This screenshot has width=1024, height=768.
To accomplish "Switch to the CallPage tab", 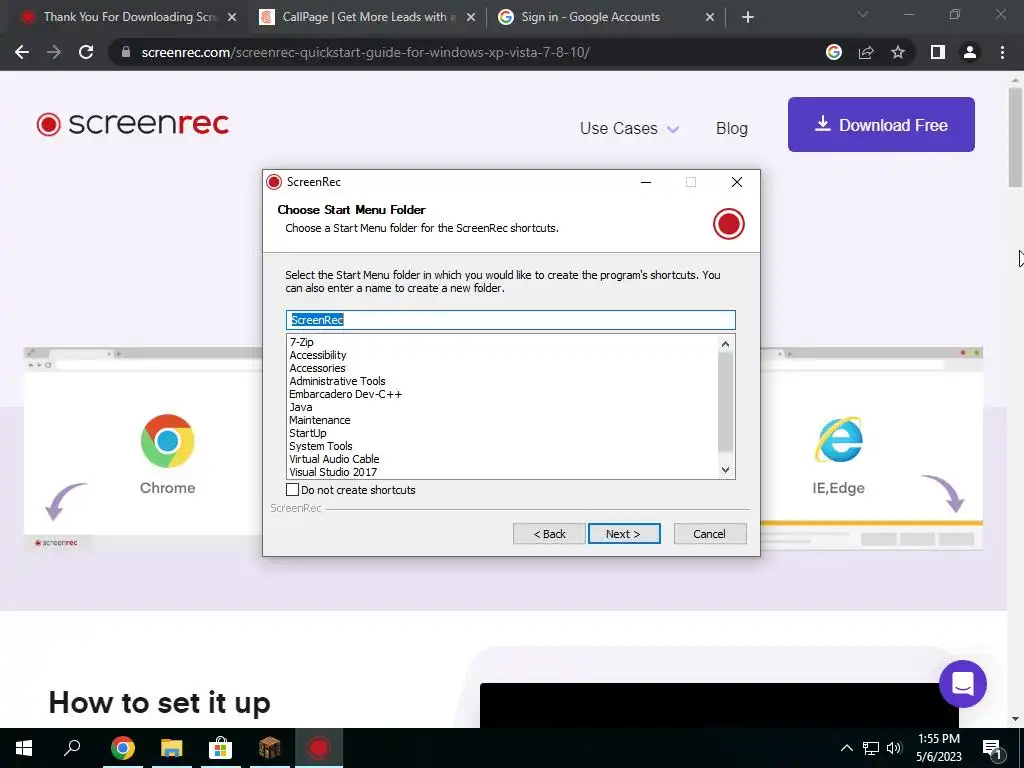I will click(368, 17).
